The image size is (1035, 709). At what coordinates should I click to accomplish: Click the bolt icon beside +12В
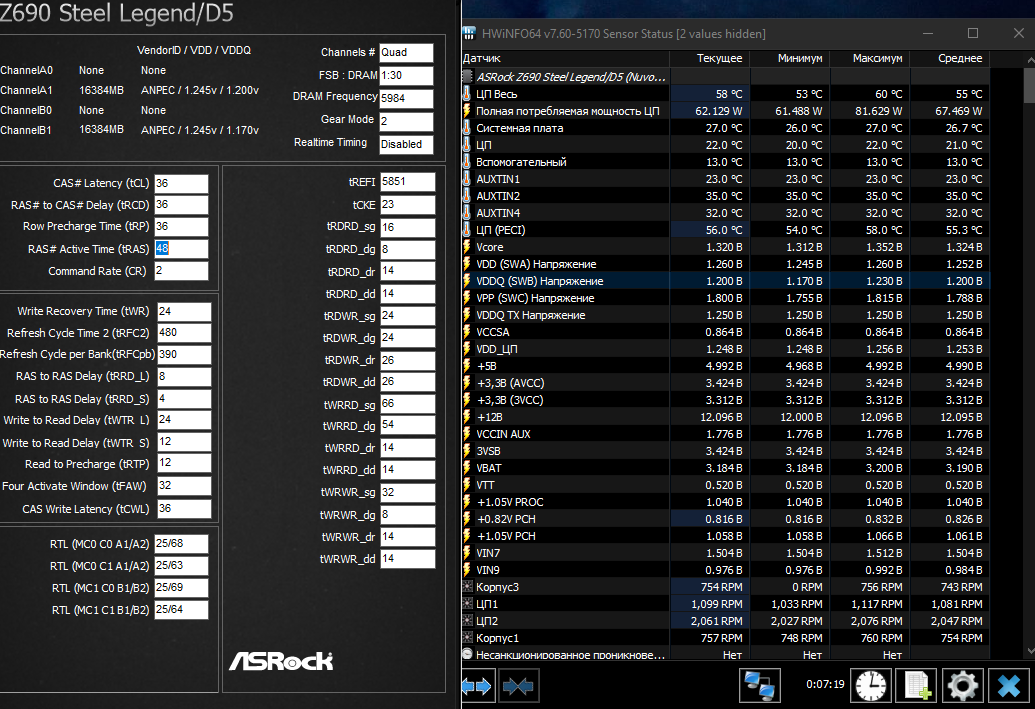467,417
